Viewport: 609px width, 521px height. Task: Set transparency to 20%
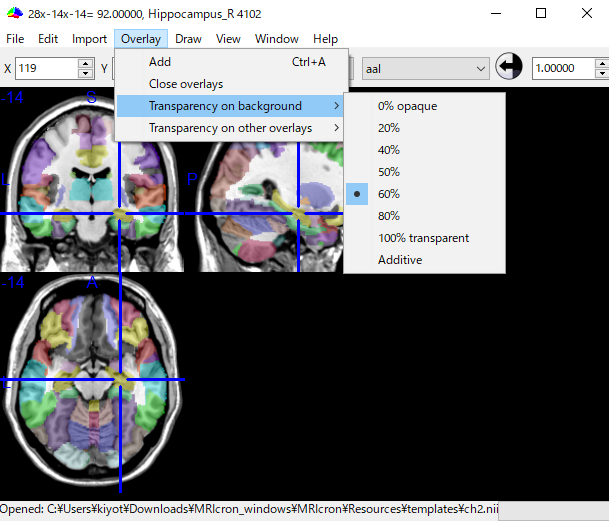[x=389, y=128]
